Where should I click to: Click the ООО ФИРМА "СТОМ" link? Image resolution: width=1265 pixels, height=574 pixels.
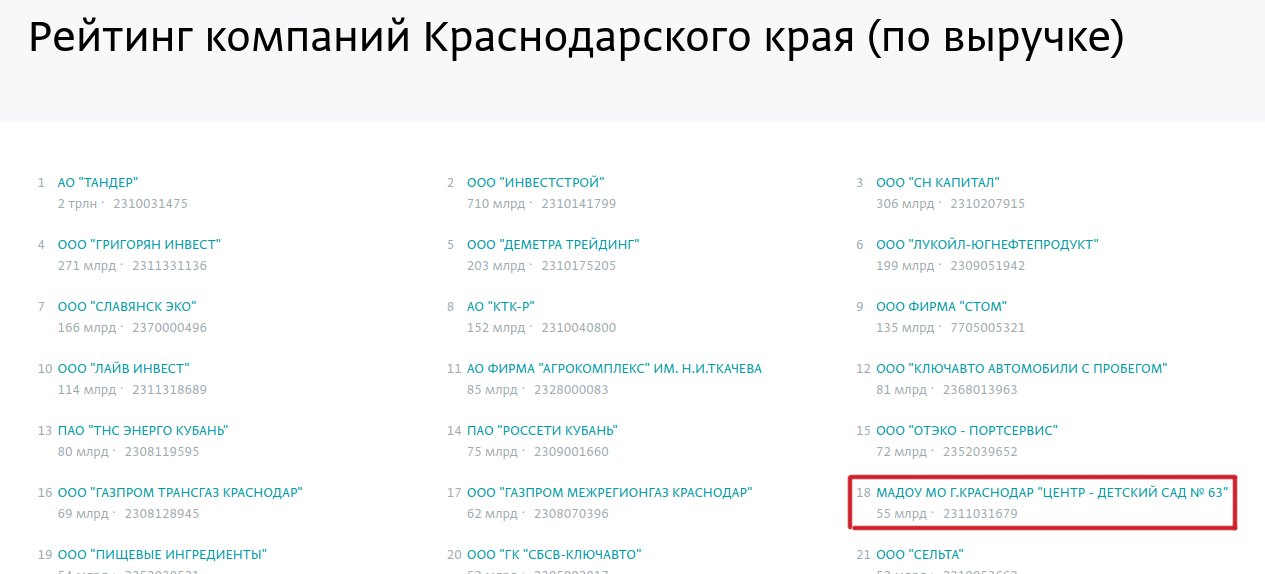[941, 307]
